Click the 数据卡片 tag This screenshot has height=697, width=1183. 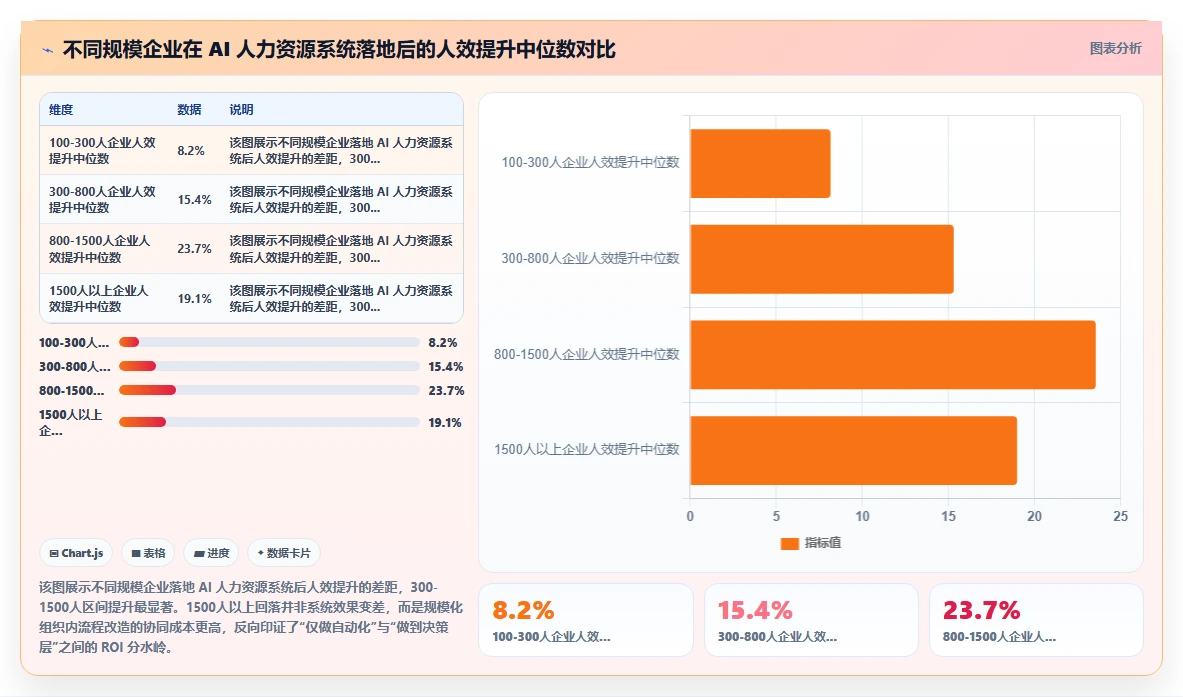(284, 553)
